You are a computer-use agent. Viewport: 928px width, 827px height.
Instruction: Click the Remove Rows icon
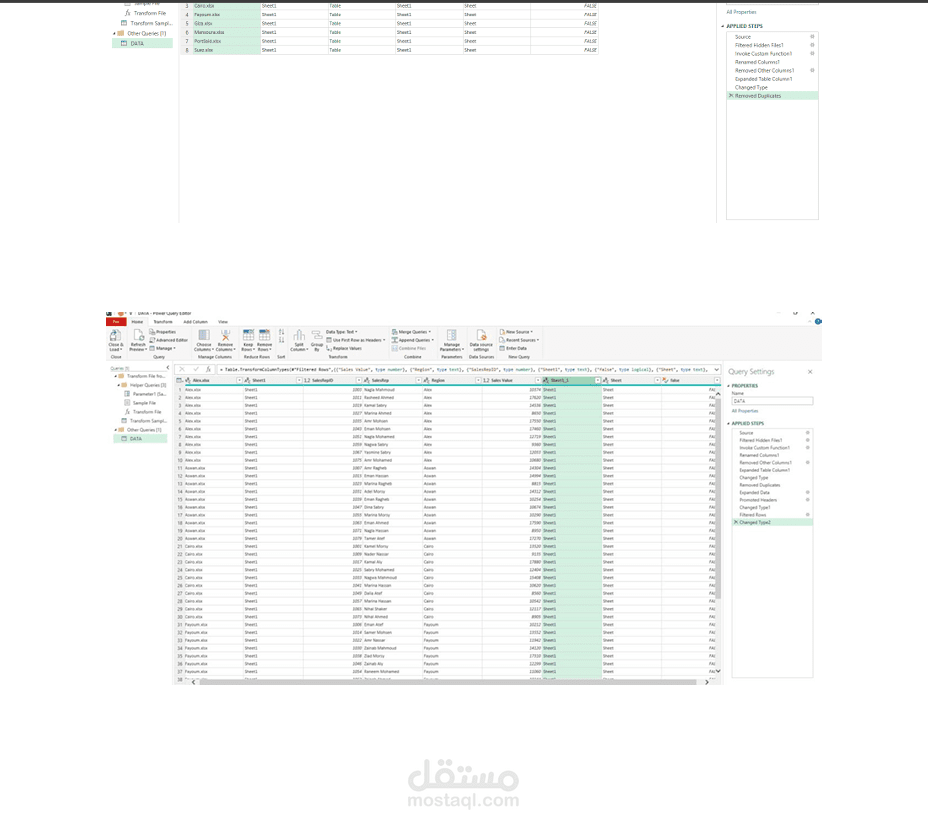point(264,335)
